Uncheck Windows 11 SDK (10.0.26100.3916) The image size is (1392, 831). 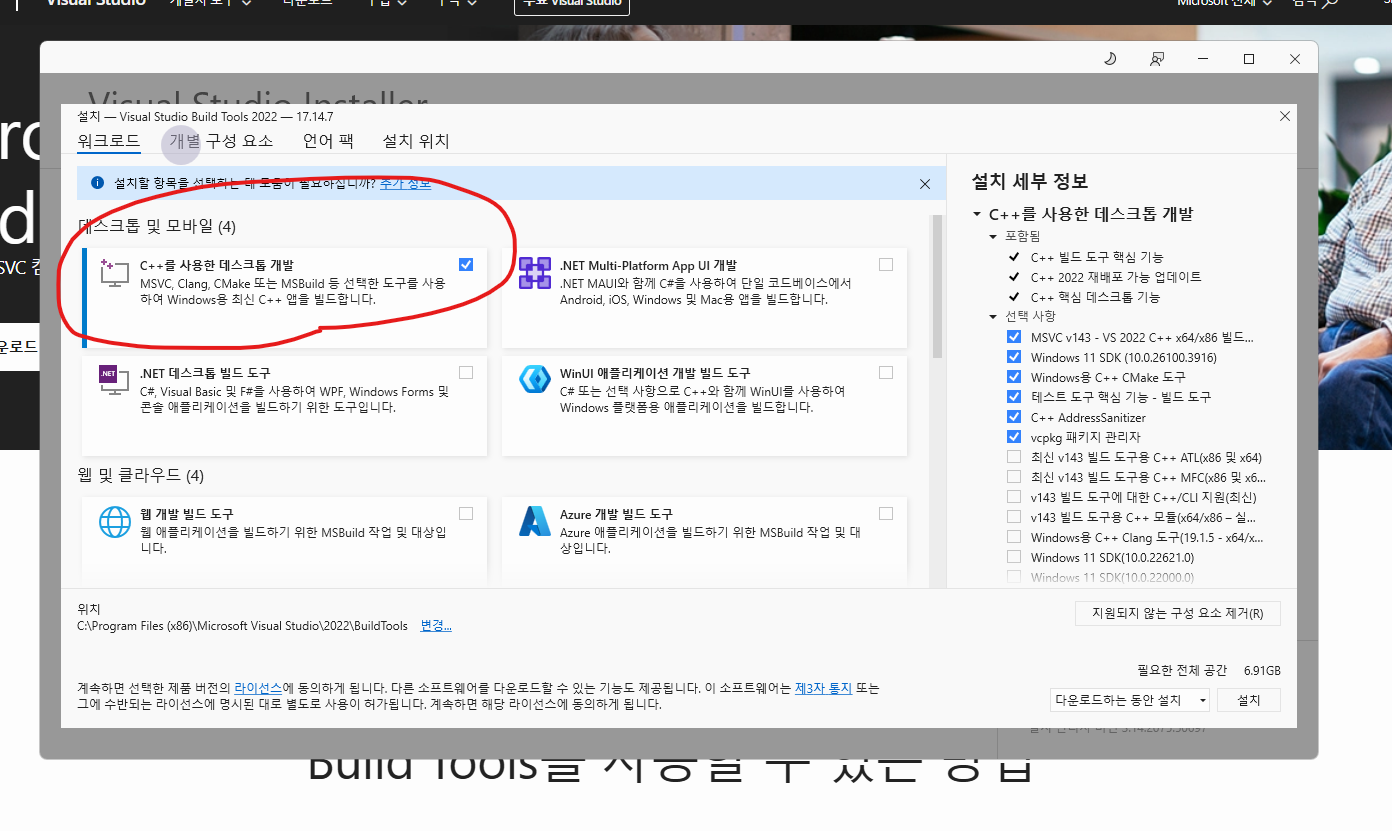1014,357
